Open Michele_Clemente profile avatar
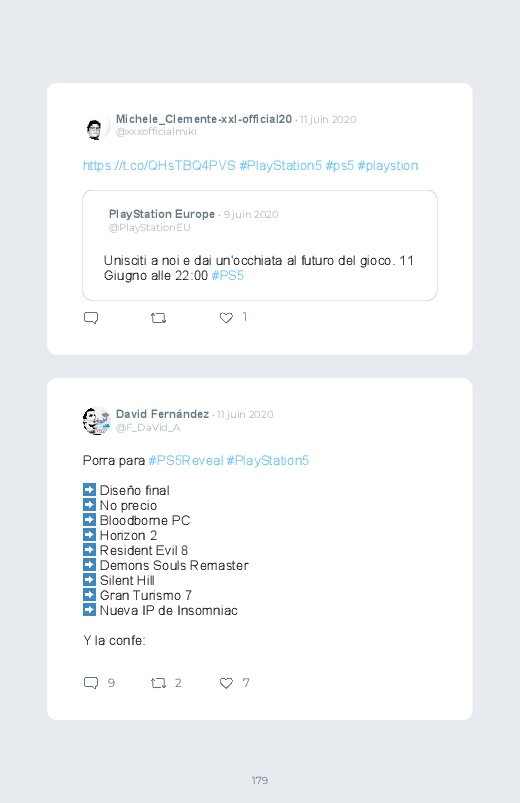 point(97,126)
